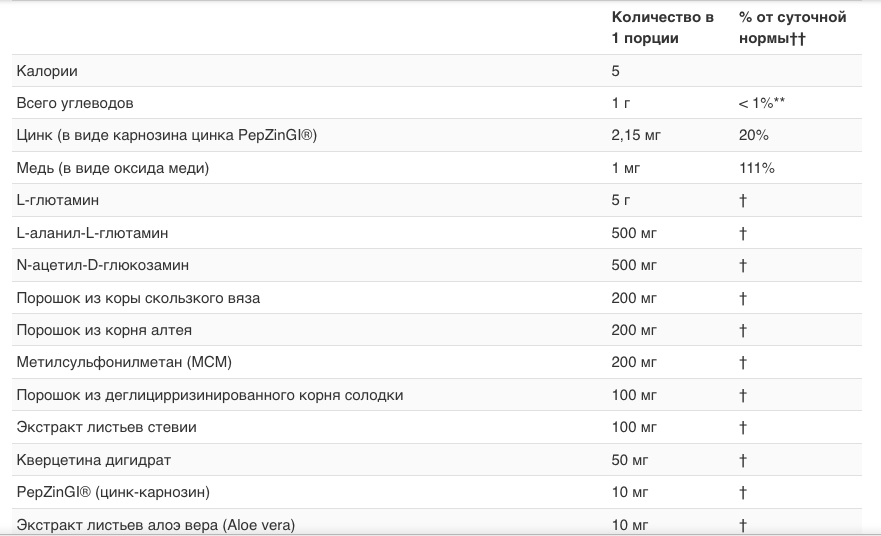This screenshot has height=536, width=881.
Task: Click the '% от суточной нормы' column header
Action: [792, 27]
